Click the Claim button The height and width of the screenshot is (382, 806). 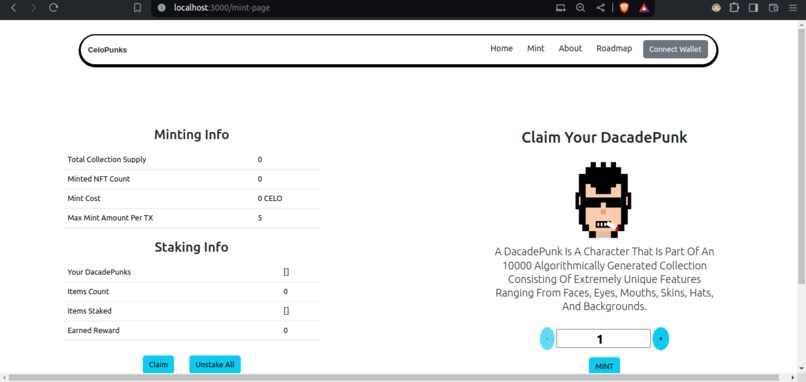click(x=158, y=365)
